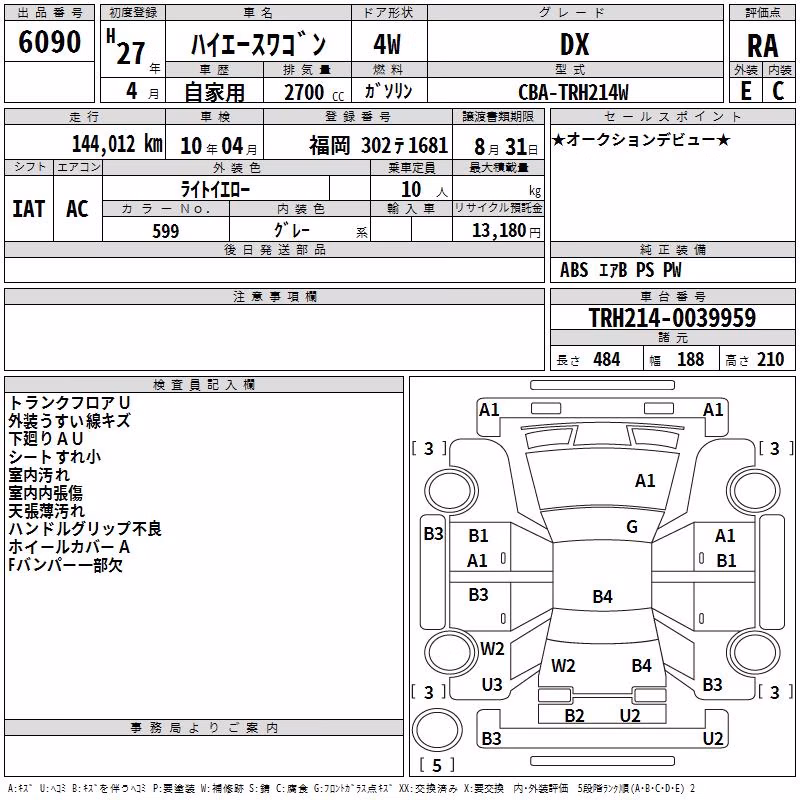Select the registration month value 4

pos(132,91)
